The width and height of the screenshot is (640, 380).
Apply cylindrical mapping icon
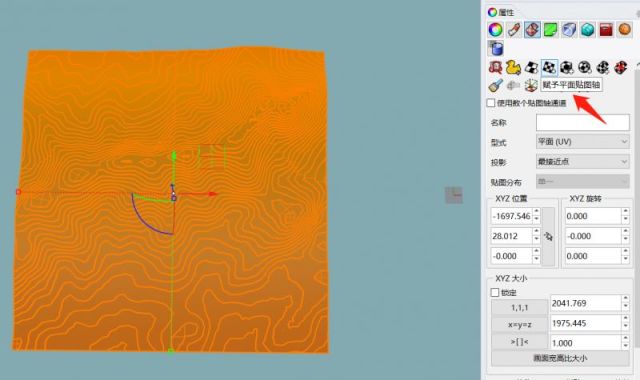click(603, 67)
